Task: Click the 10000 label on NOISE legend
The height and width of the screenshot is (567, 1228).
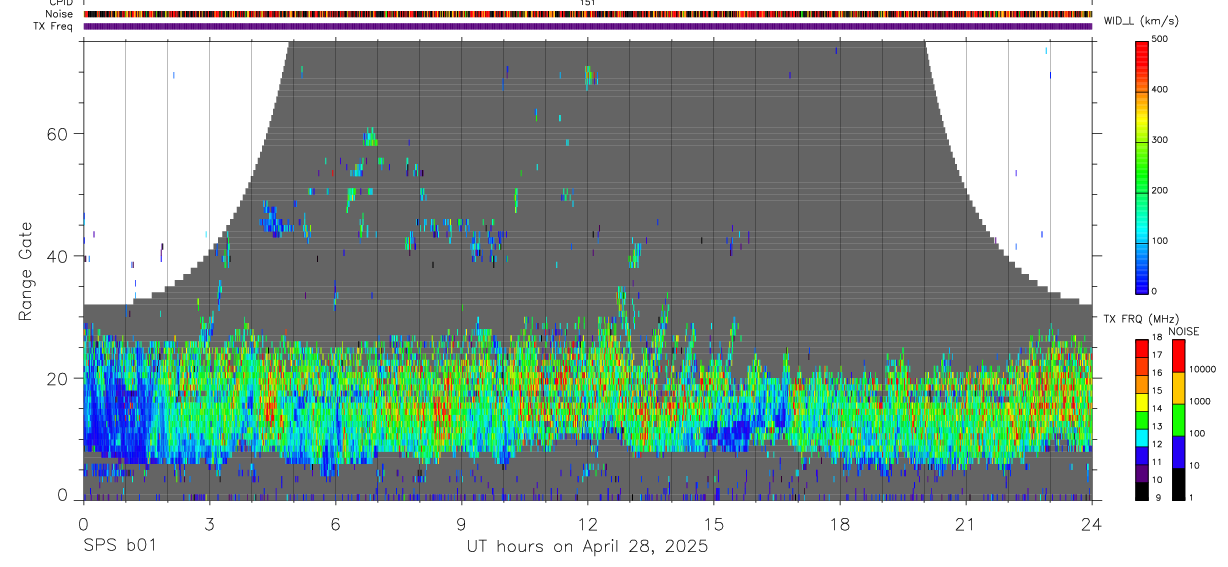Action: point(1202,370)
